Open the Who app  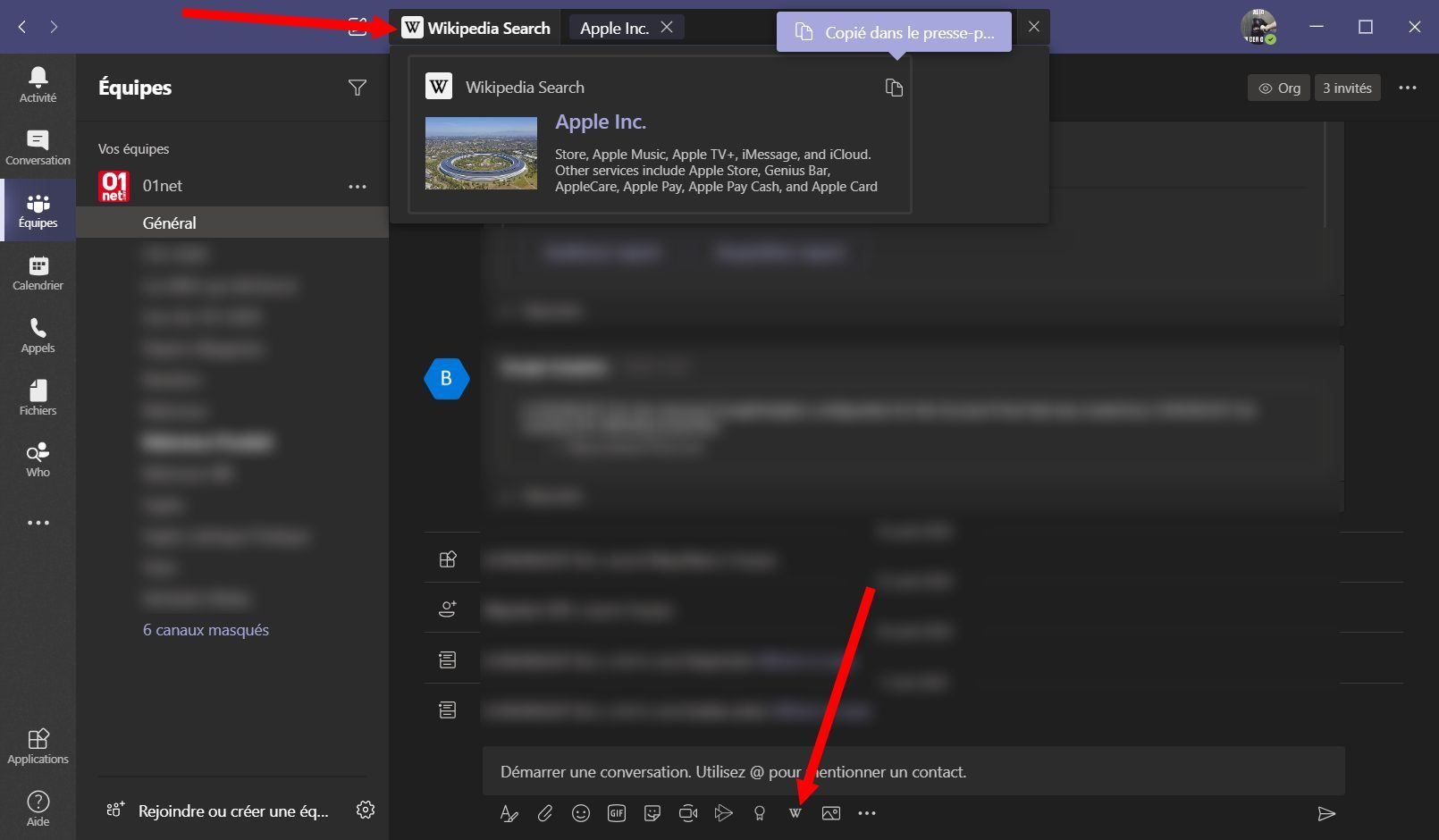coord(38,459)
